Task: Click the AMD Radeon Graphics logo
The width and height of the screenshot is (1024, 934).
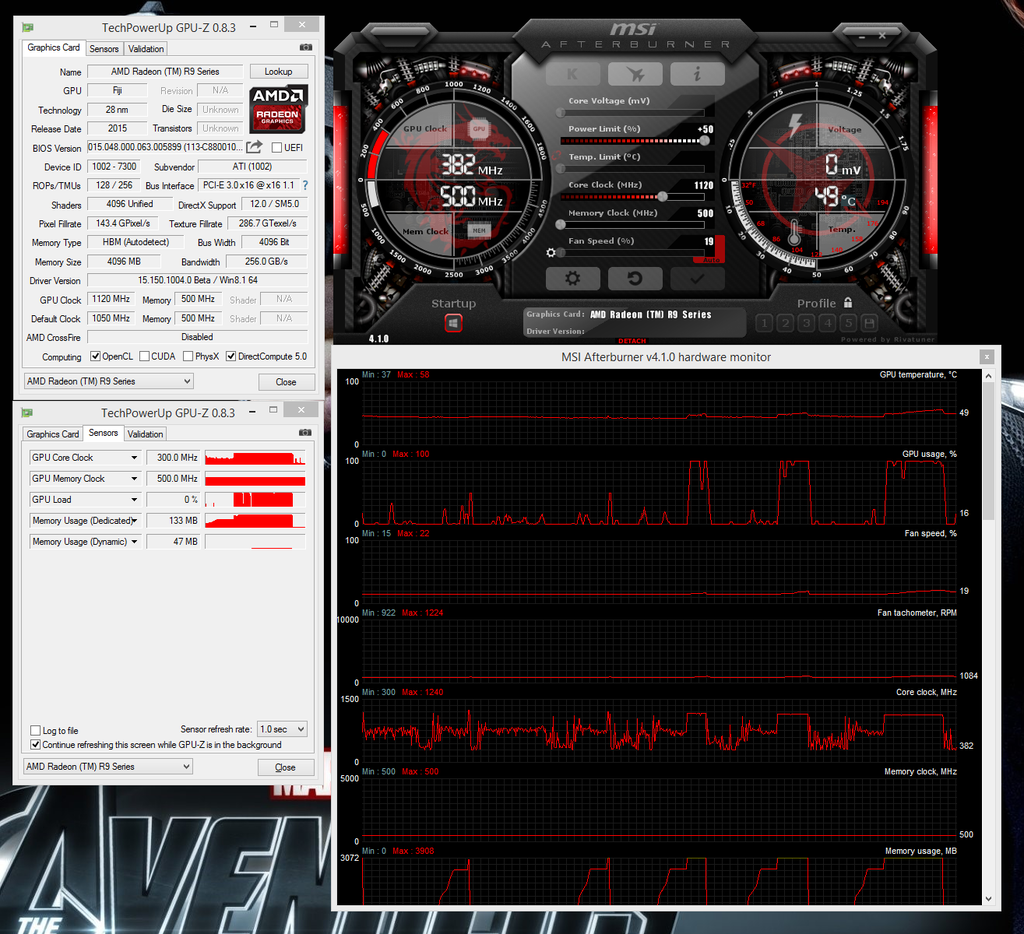Action: click(x=278, y=108)
